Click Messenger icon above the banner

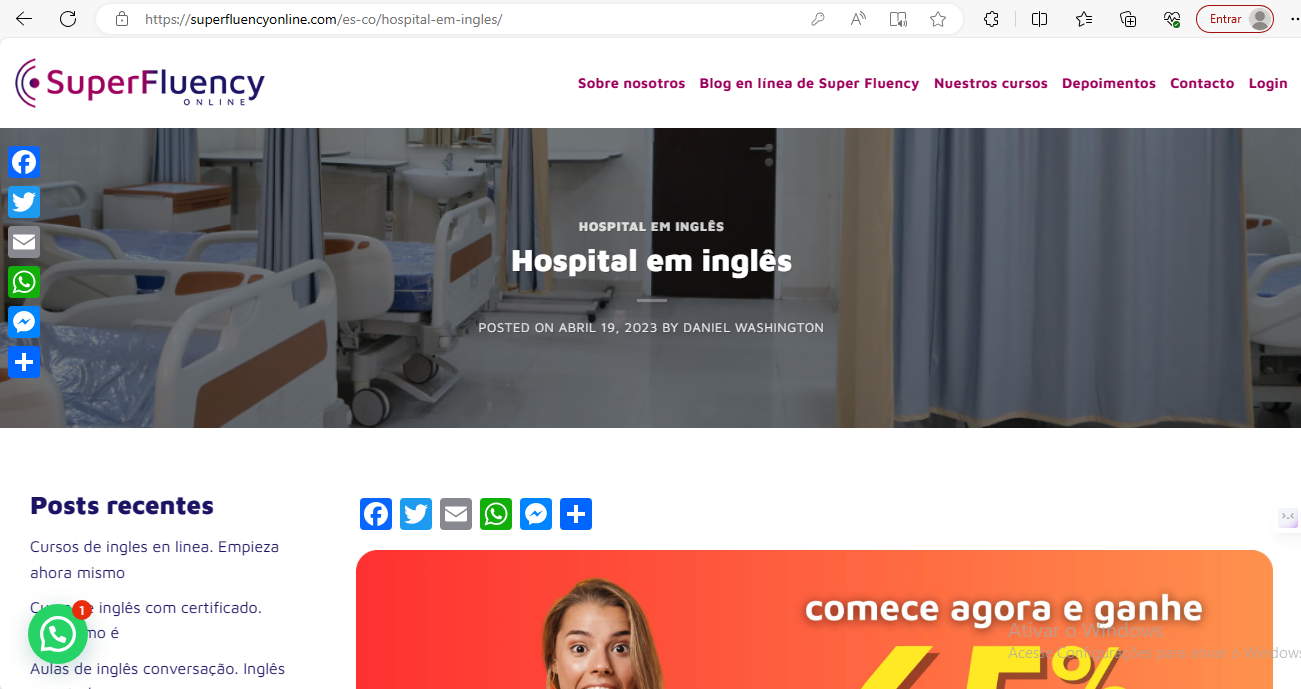pyautogui.click(x=536, y=514)
